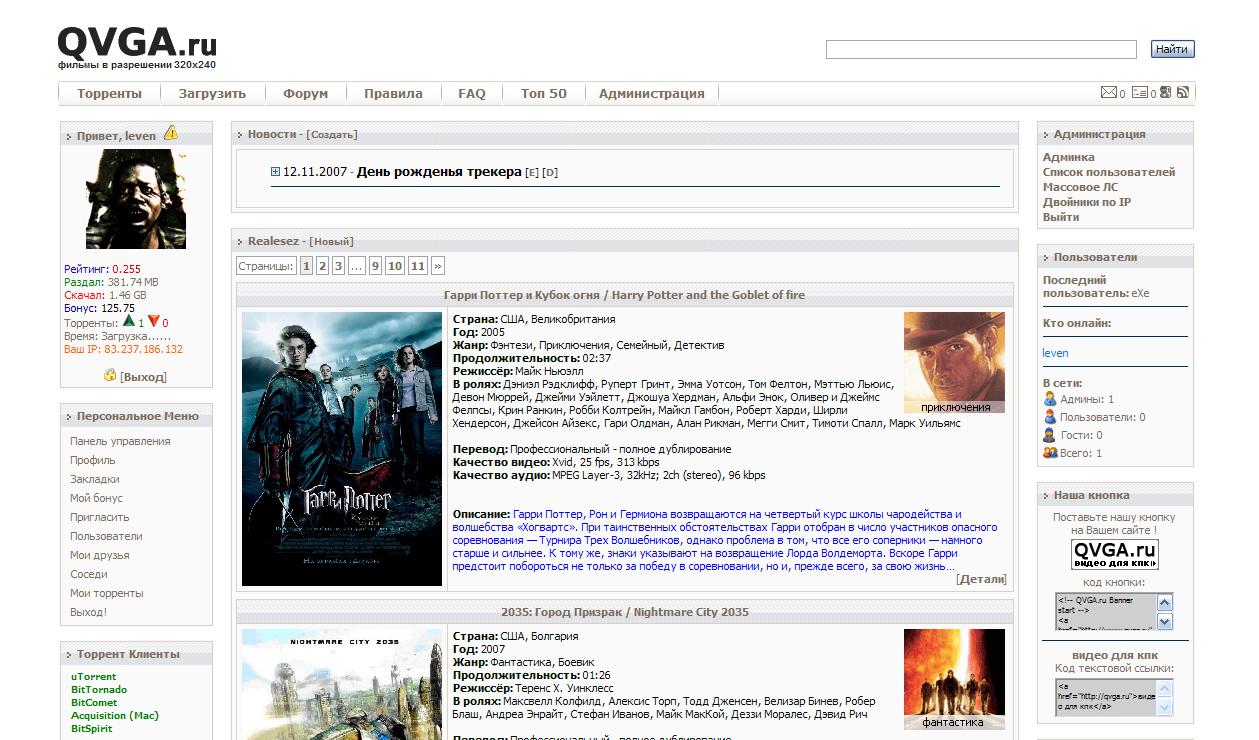This screenshot has width=1259, height=740.
Task: Expand the День рождения трекера news item
Action: [x=275, y=172]
